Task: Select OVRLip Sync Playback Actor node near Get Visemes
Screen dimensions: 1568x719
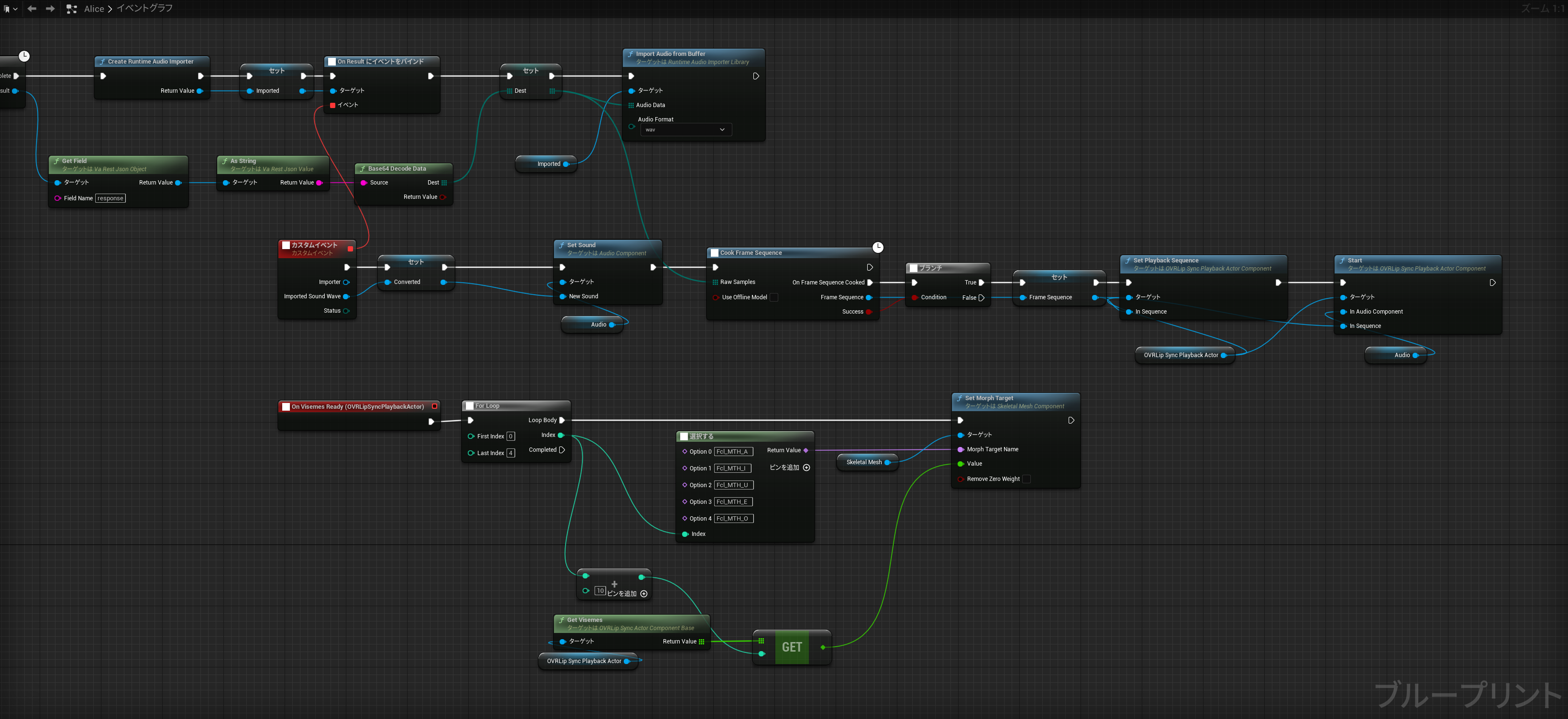Action: pyautogui.click(x=588, y=661)
